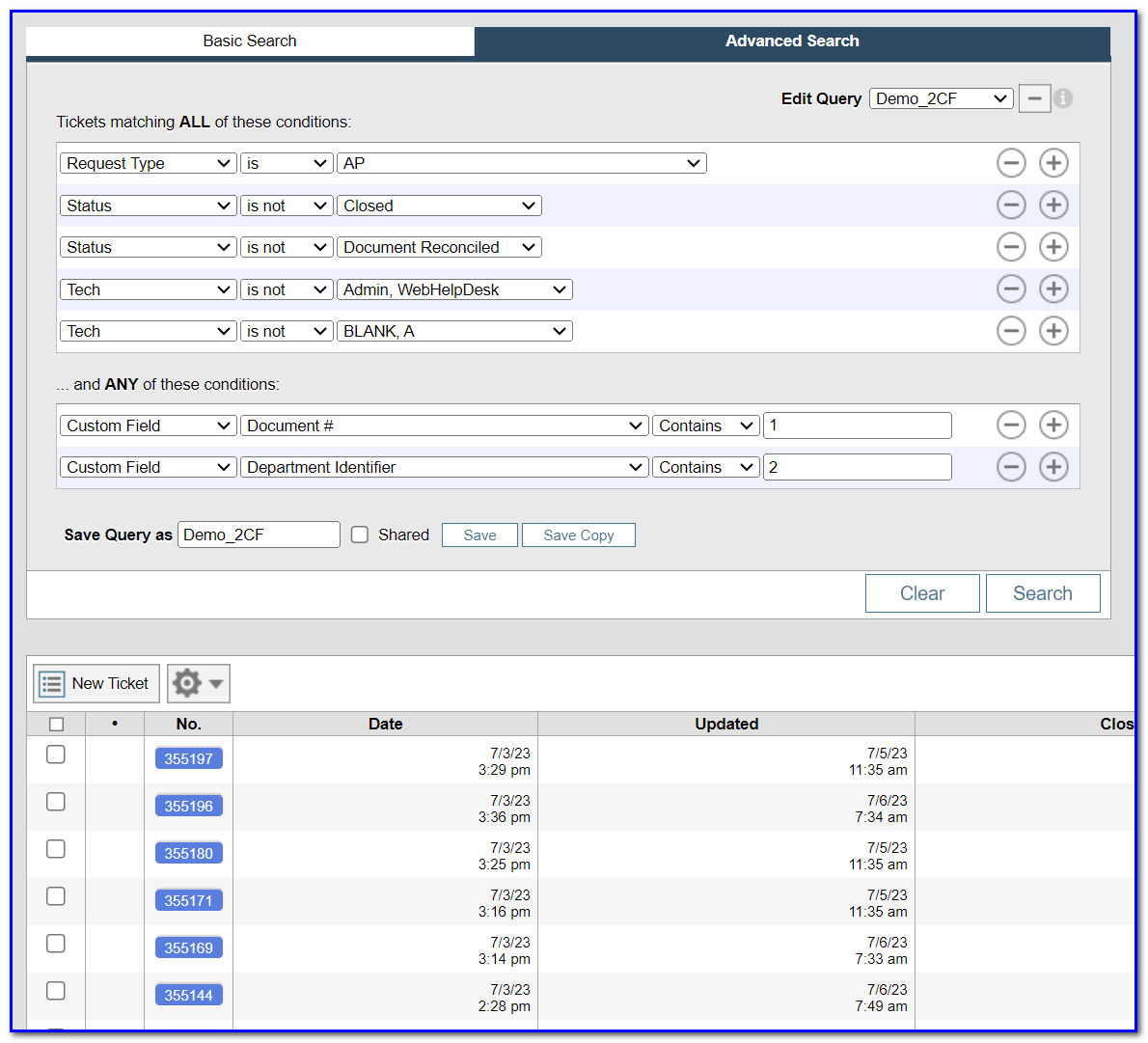Open the Department Identifier custom field dropdown
This screenshot has height=1043, width=1148.
click(x=444, y=467)
